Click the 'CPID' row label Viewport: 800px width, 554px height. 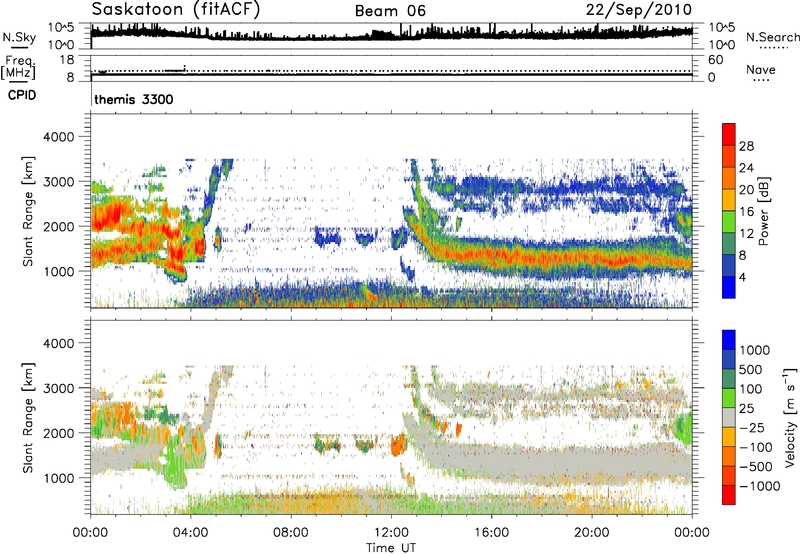pos(22,95)
